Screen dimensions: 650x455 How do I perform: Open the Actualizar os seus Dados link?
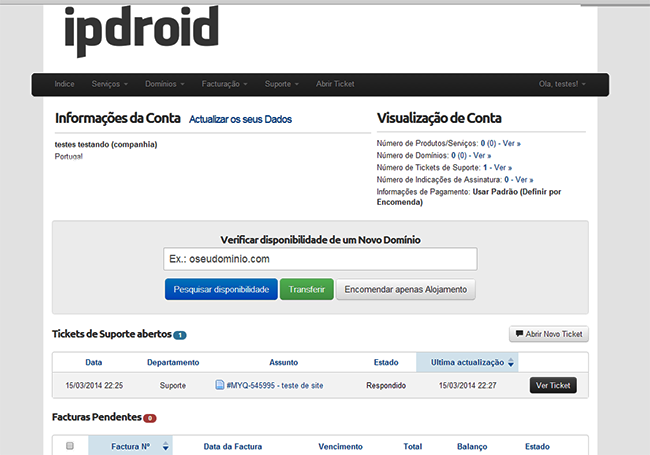coord(240,119)
